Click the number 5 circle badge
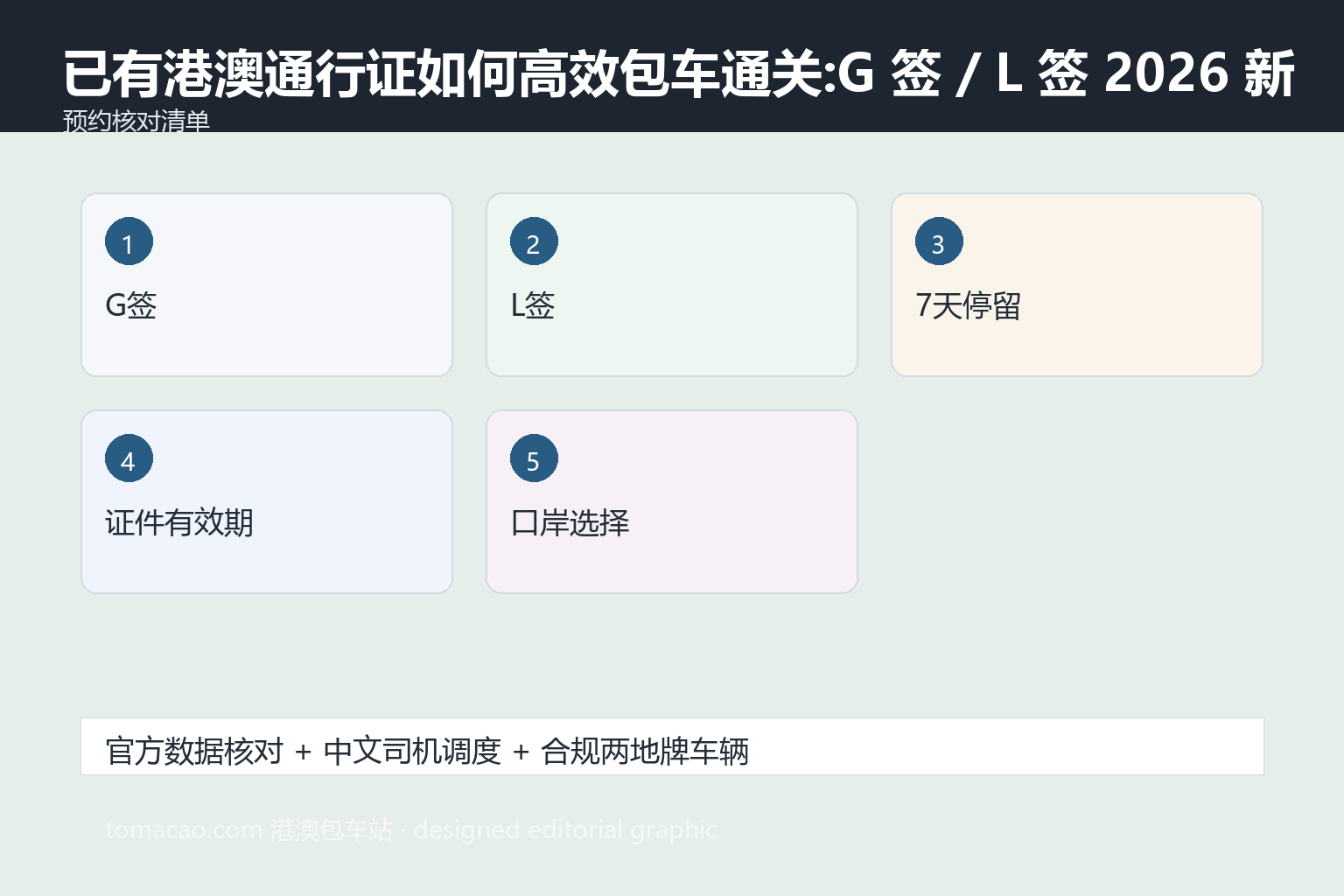 (534, 458)
